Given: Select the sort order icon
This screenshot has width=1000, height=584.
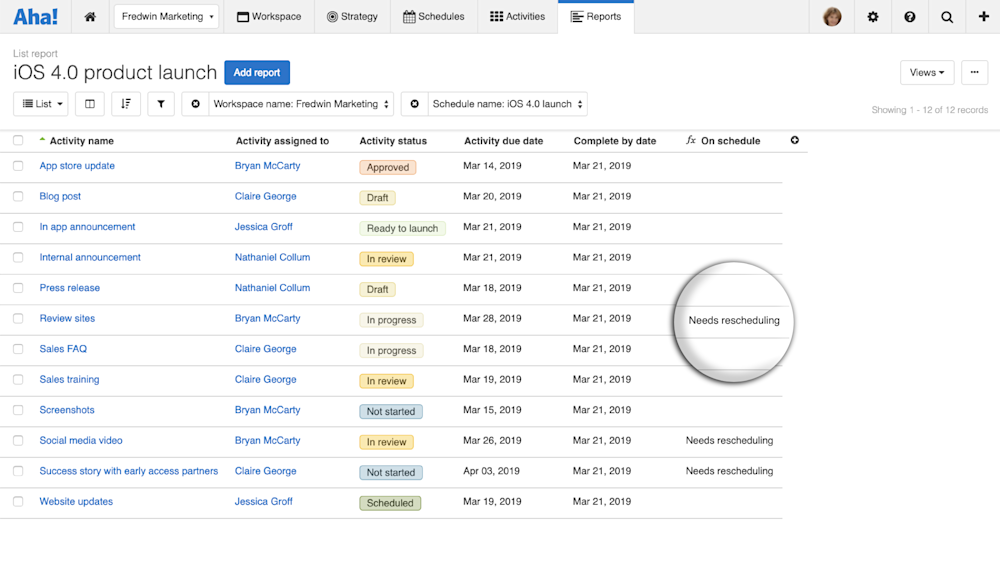Looking at the screenshot, I should 124,103.
